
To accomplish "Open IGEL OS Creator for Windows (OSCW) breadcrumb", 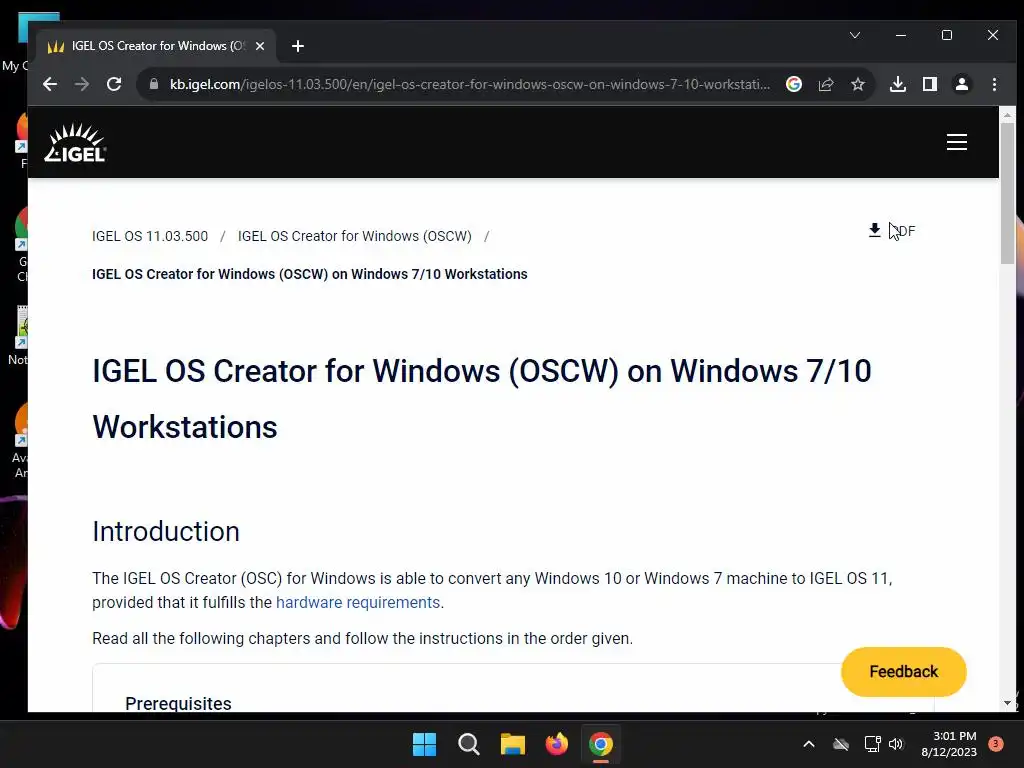I will pos(355,236).
